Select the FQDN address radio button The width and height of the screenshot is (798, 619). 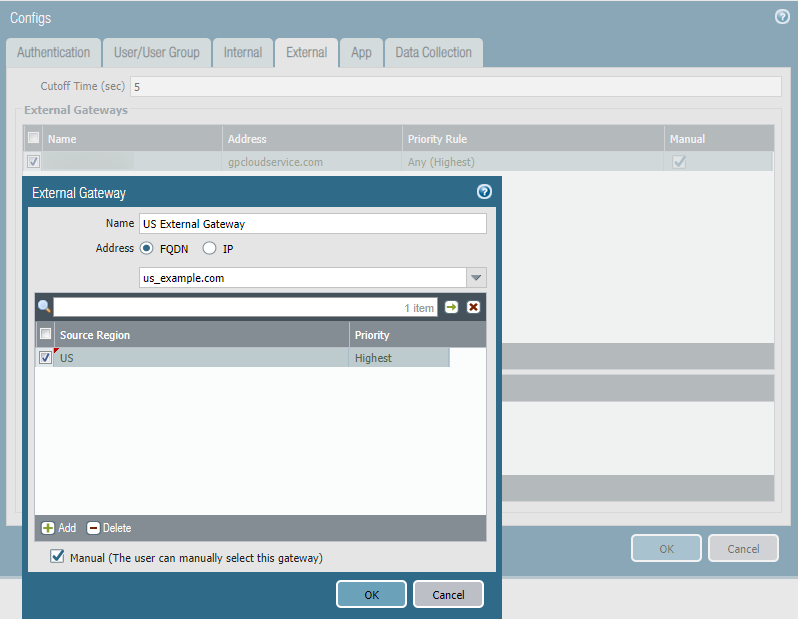(147, 249)
